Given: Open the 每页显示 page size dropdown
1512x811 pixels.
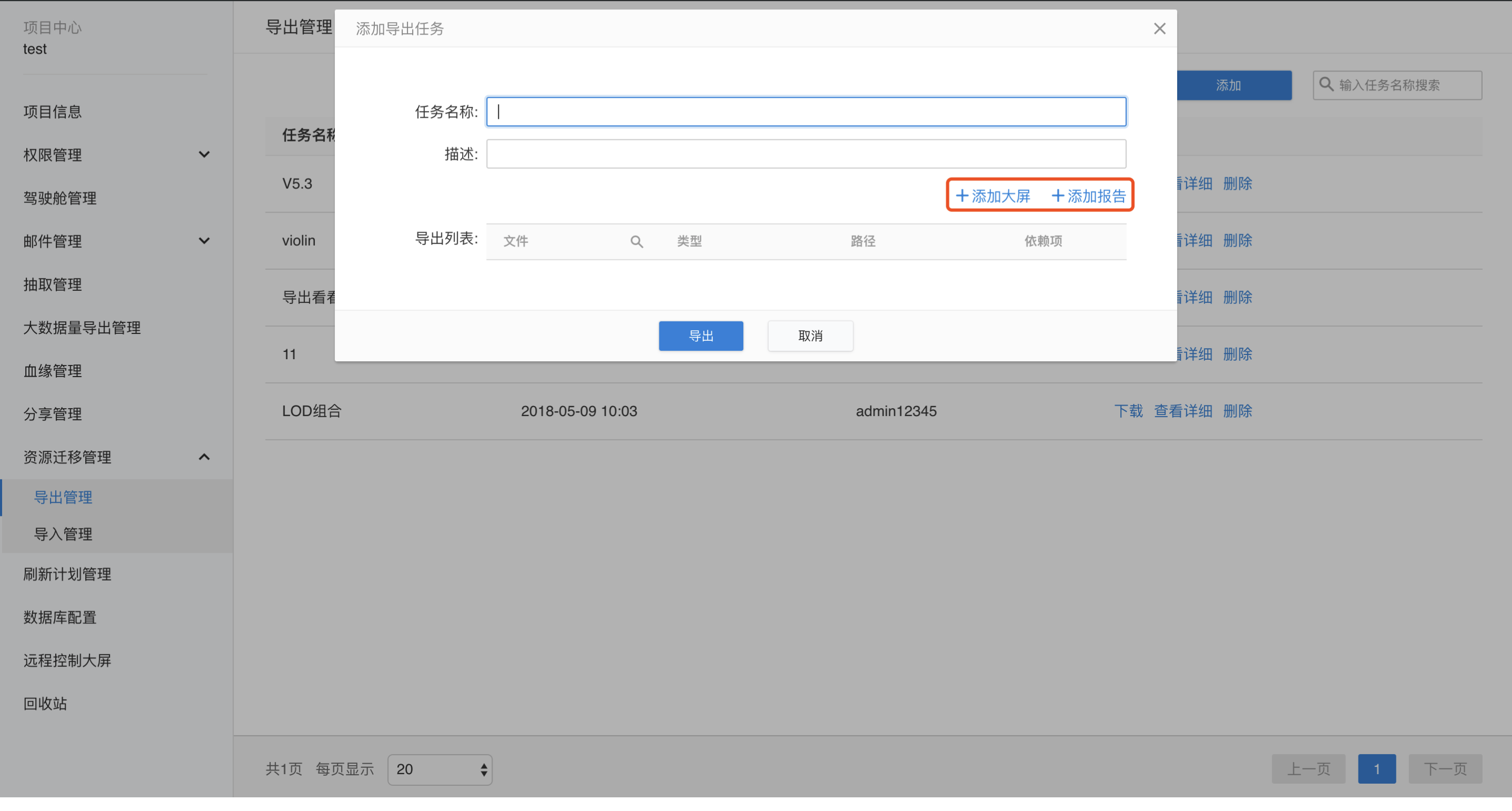Looking at the screenshot, I should (x=440, y=769).
